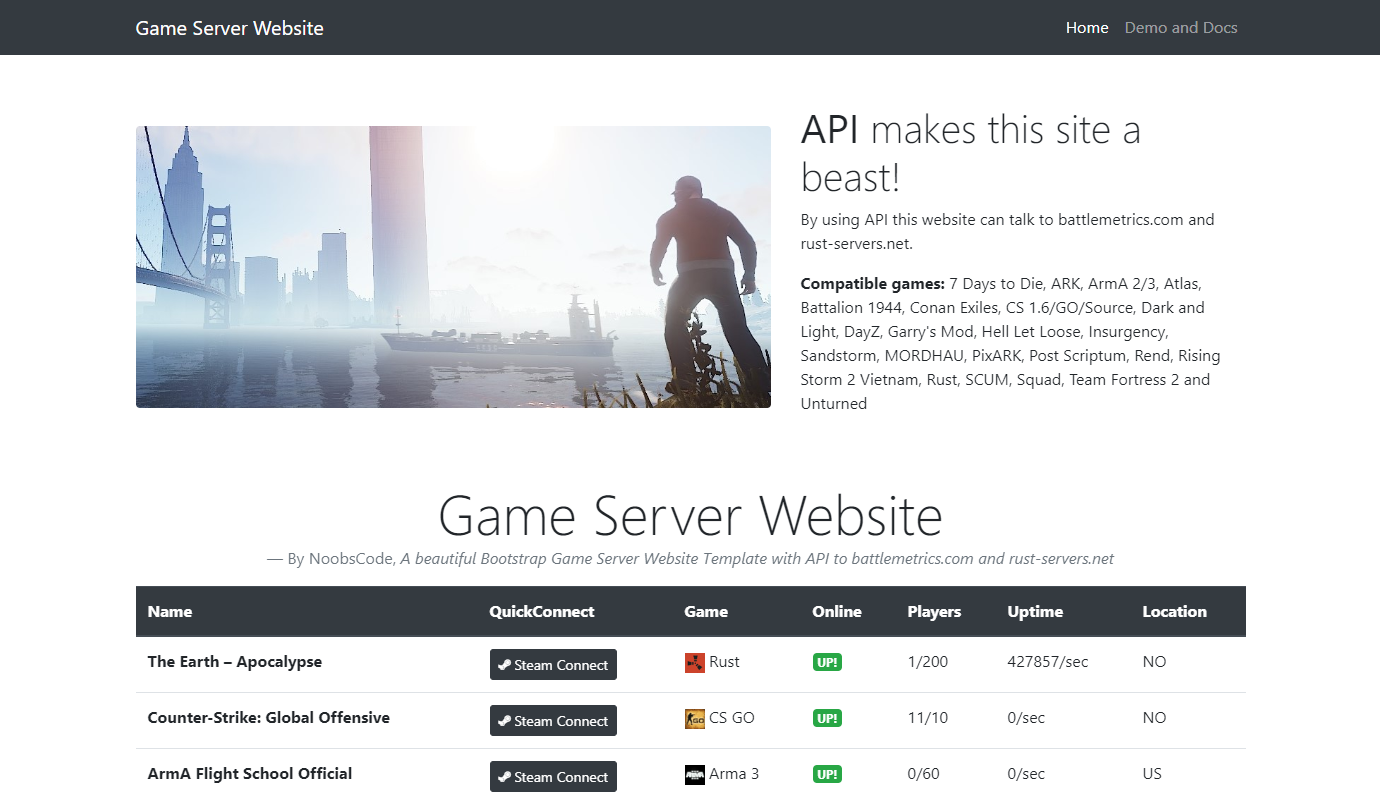The width and height of the screenshot is (1380, 805).
Task: Click the Location column header
Action: (x=1175, y=612)
